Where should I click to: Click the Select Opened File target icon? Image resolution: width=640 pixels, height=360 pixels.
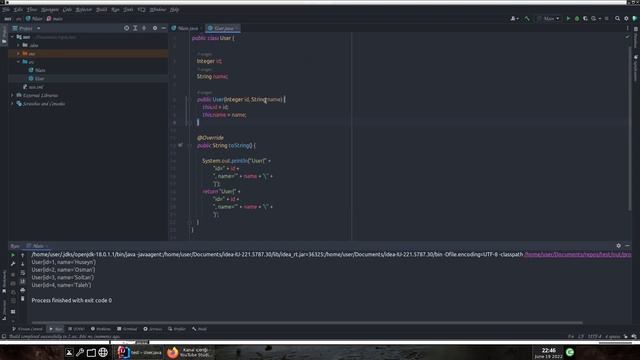tap(127, 28)
